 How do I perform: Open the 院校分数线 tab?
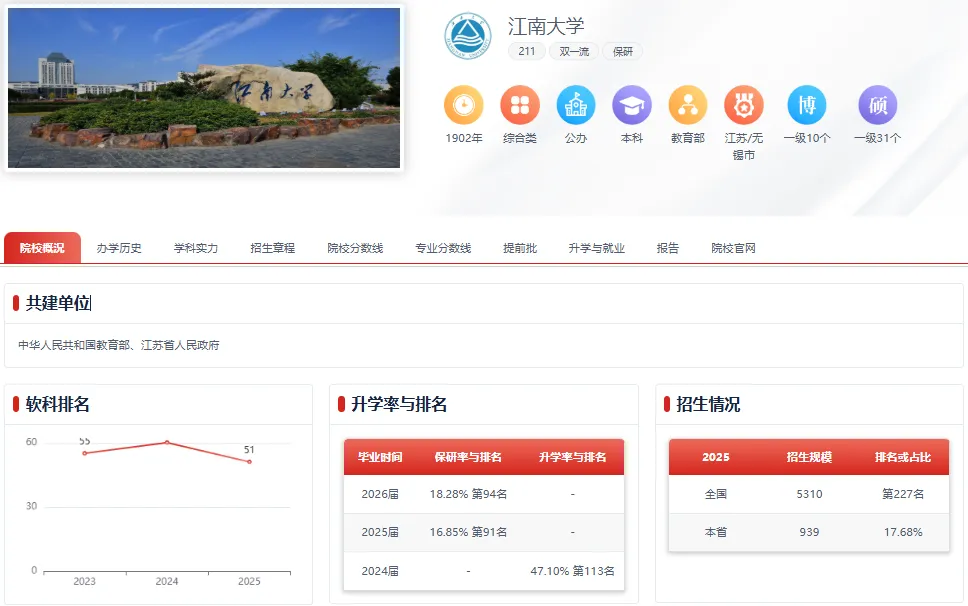point(355,248)
